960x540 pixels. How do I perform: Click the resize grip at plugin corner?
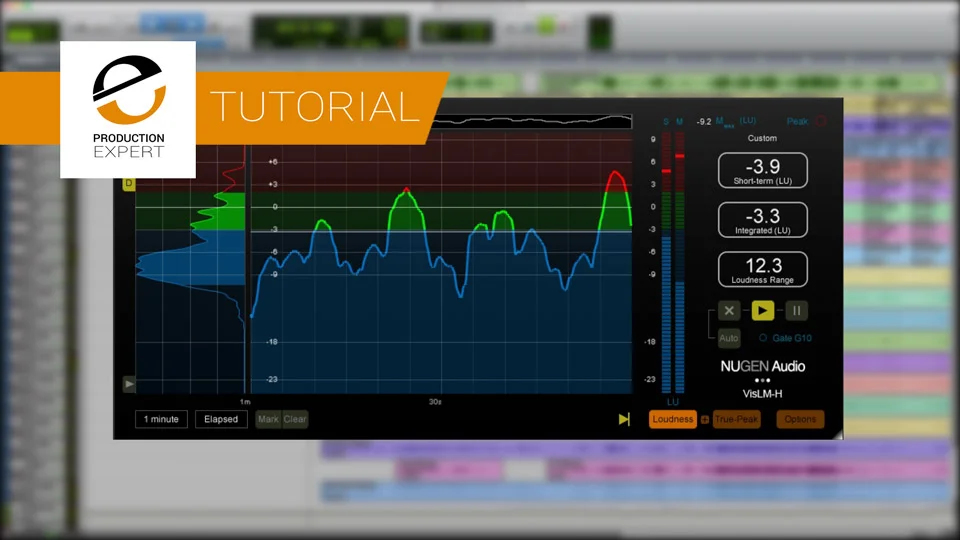(x=838, y=434)
